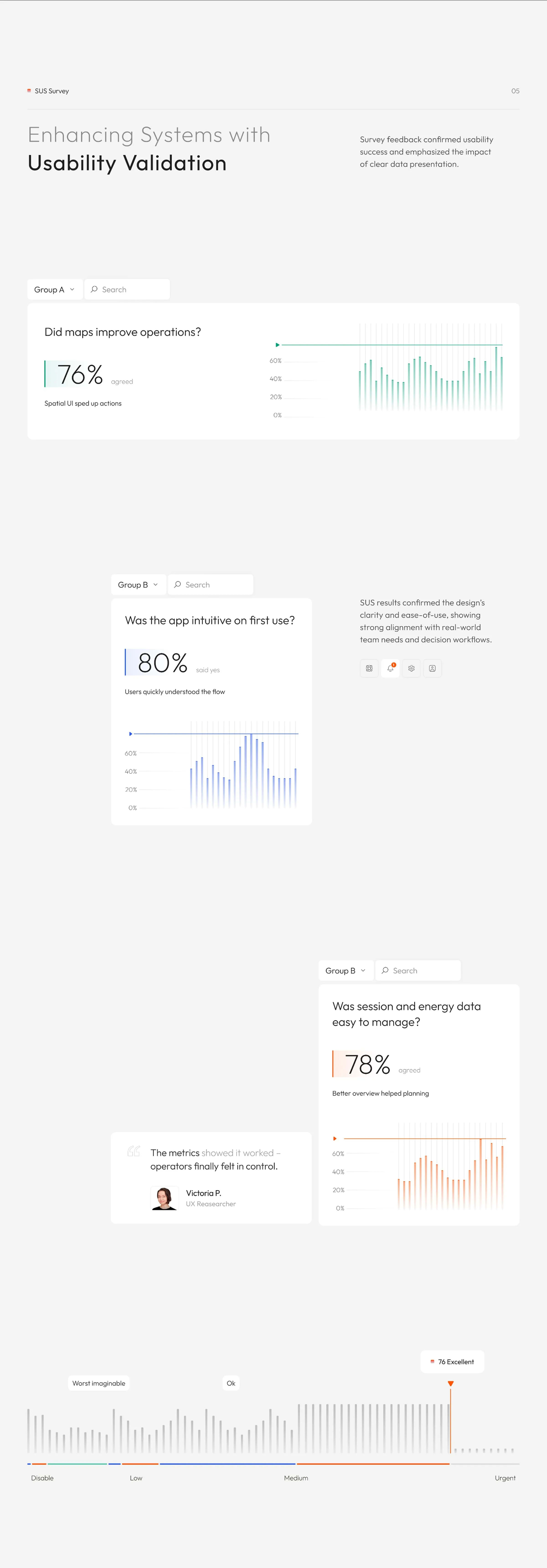This screenshot has height=1568, width=547.
Task: Expand the Group A dropdown
Action: (54, 290)
